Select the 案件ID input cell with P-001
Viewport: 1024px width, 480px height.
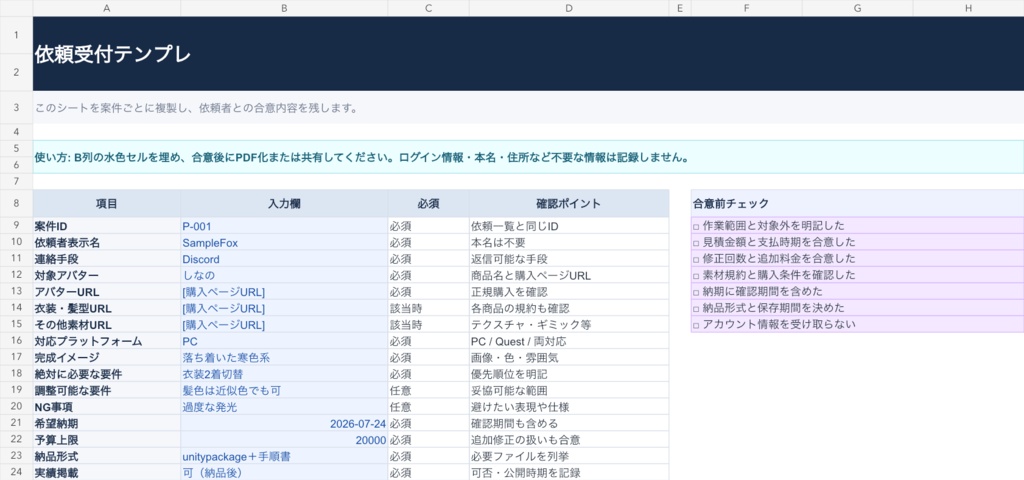(x=284, y=226)
